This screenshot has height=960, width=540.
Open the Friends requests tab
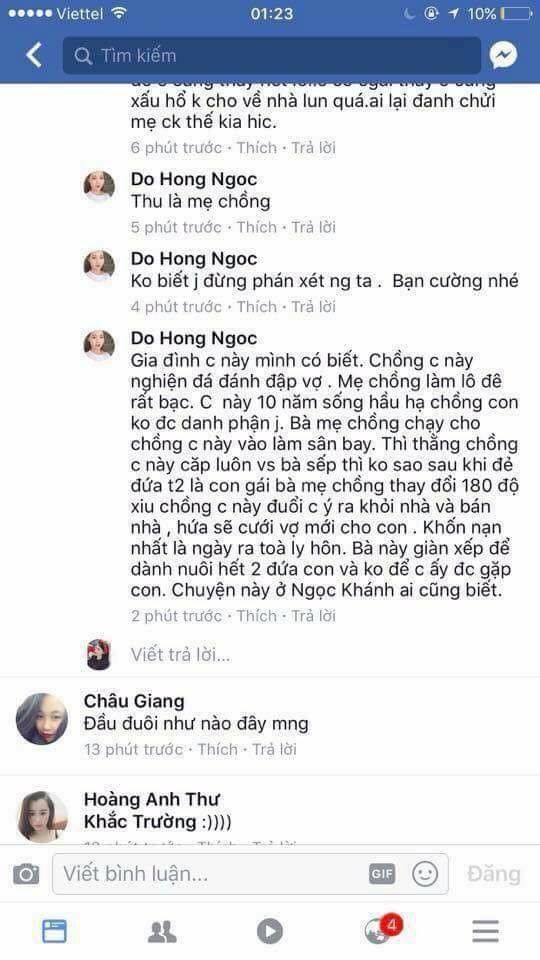162,931
